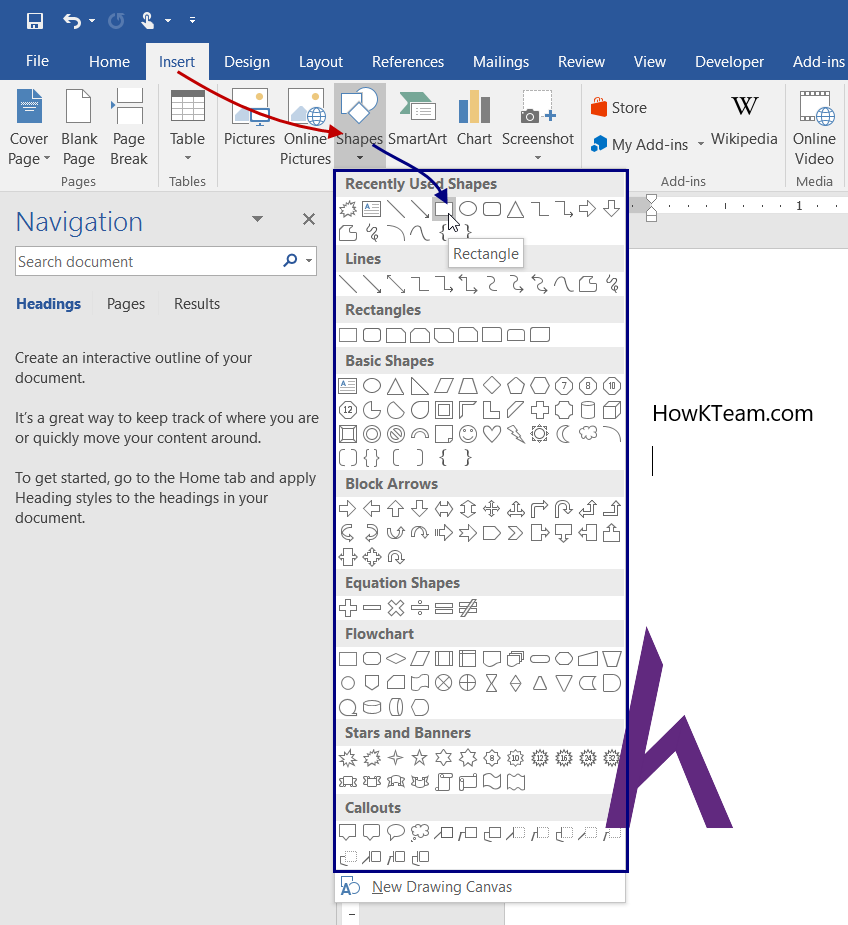848x925 pixels.
Task: Open the Developer tab
Action: (729, 62)
